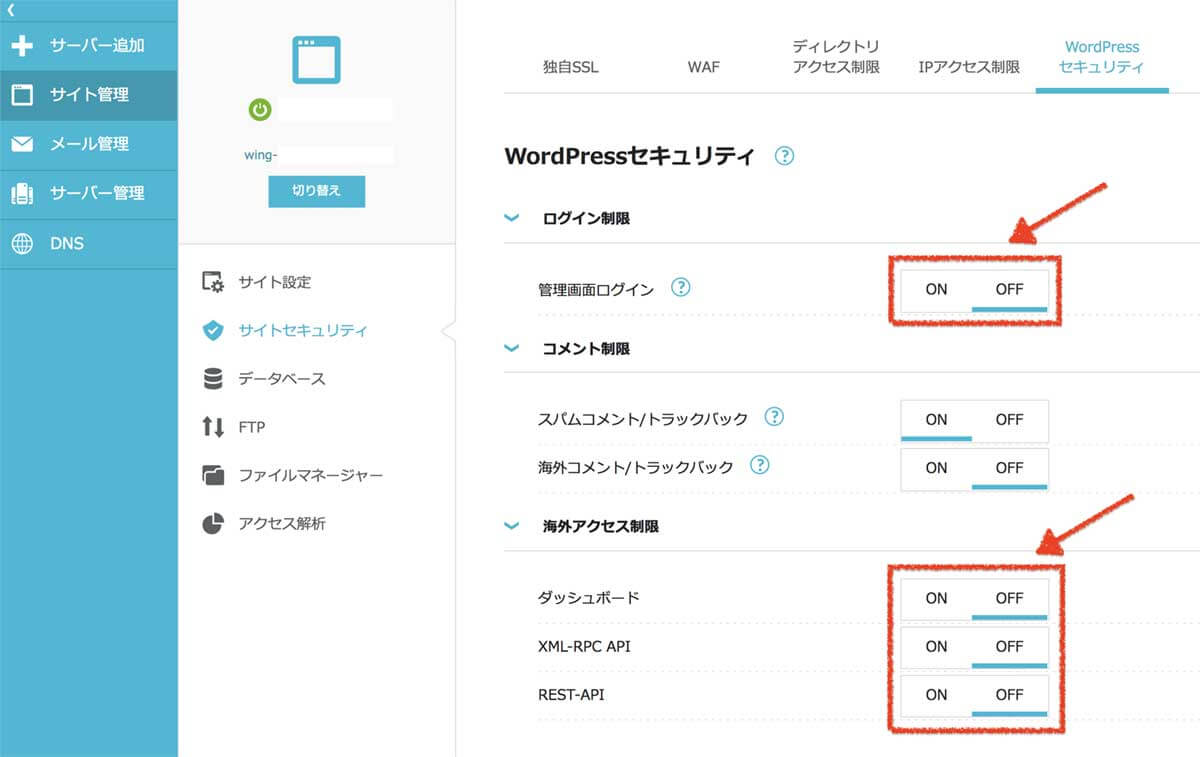
Task: Open メール管理 in the sidebar
Action: pos(89,144)
